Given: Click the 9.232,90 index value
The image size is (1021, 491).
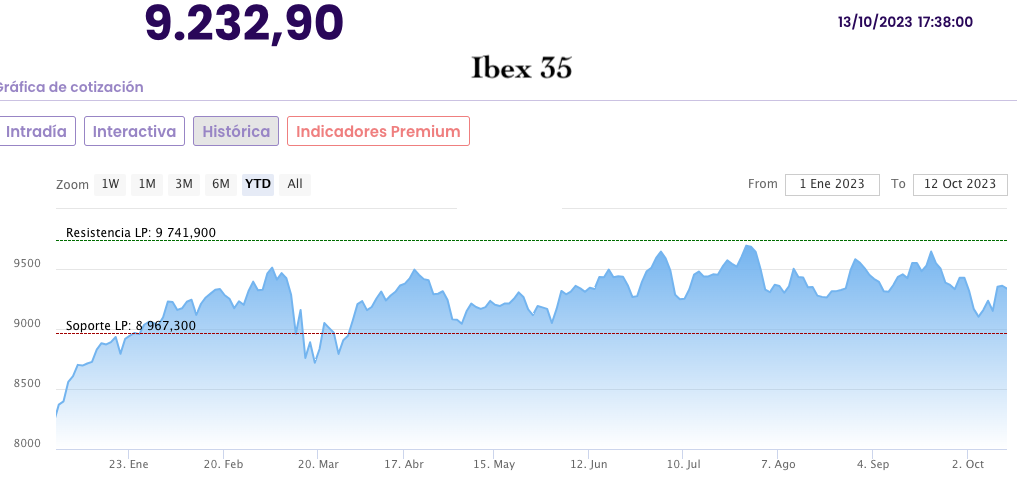Looking at the screenshot, I should tap(244, 22).
